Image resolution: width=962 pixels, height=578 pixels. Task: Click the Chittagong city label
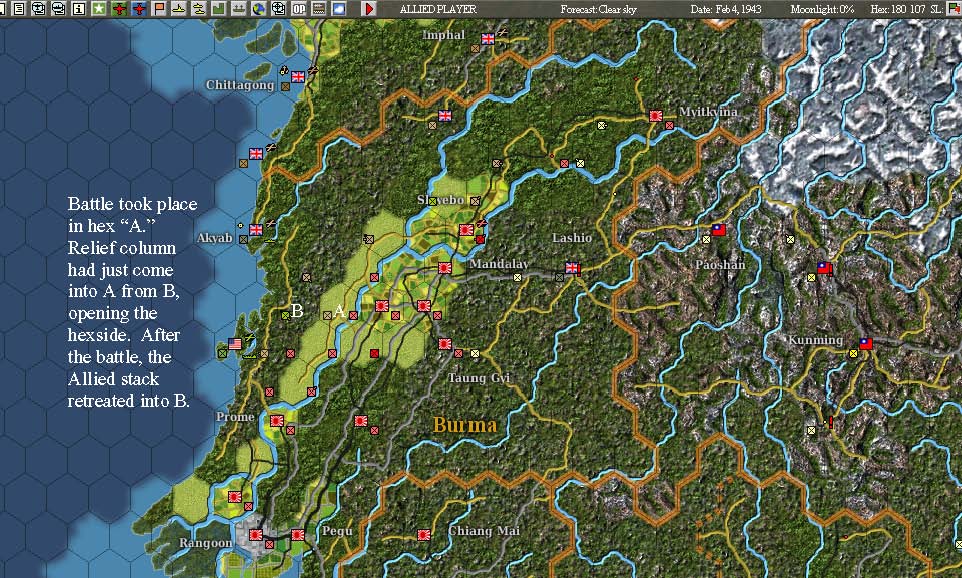click(240, 85)
